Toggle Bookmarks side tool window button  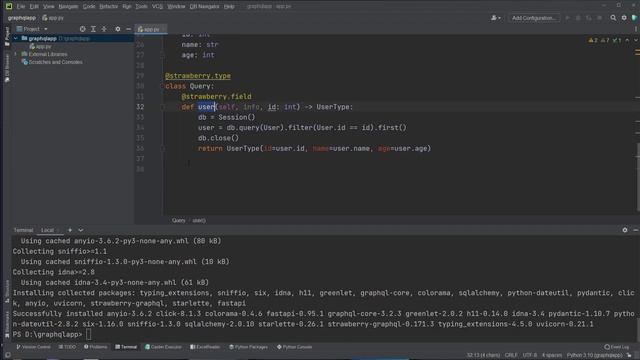pyautogui.click(x=7, y=325)
